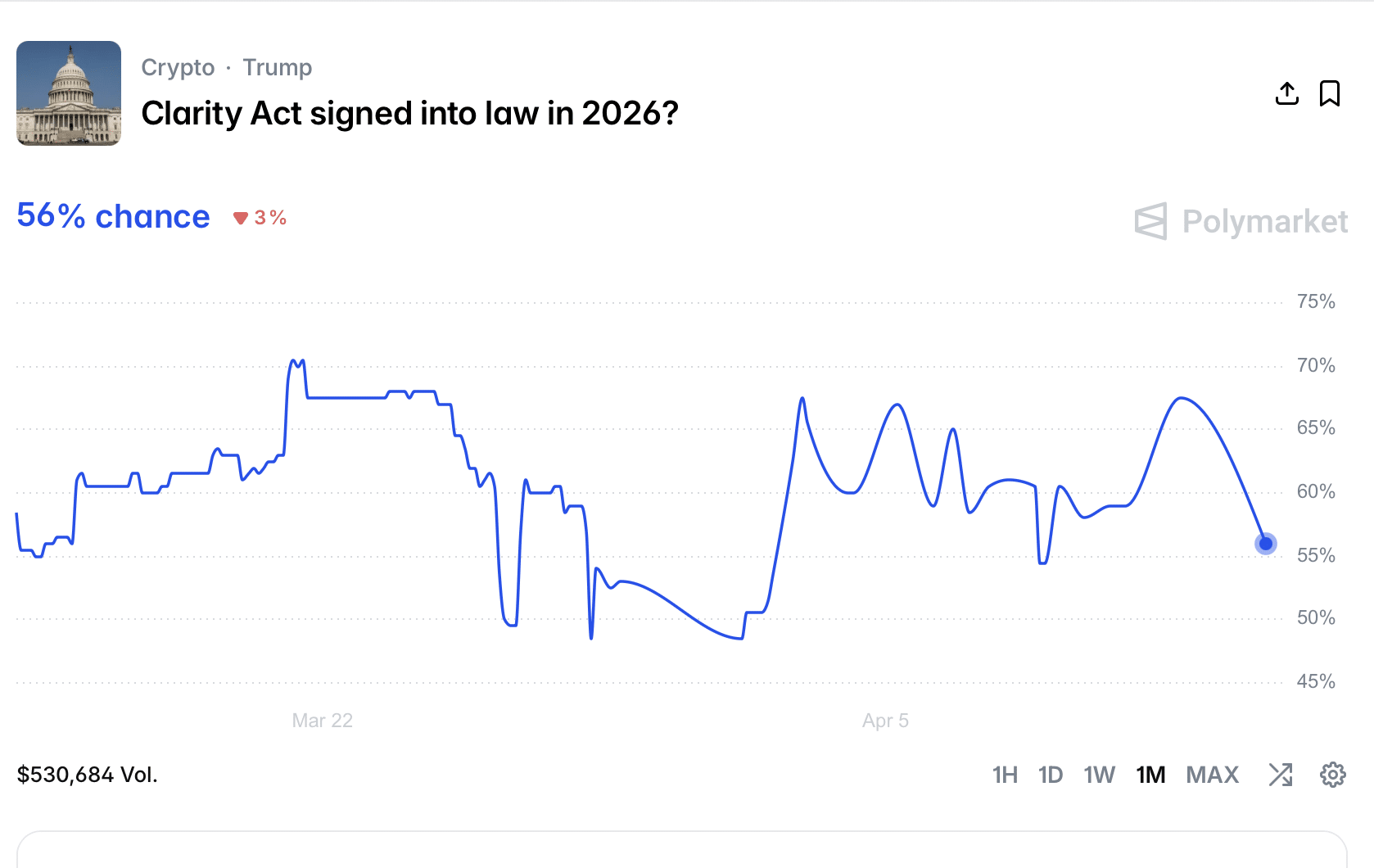This screenshot has width=1374, height=868.
Task: Select the 1H time range
Action: point(1005,775)
